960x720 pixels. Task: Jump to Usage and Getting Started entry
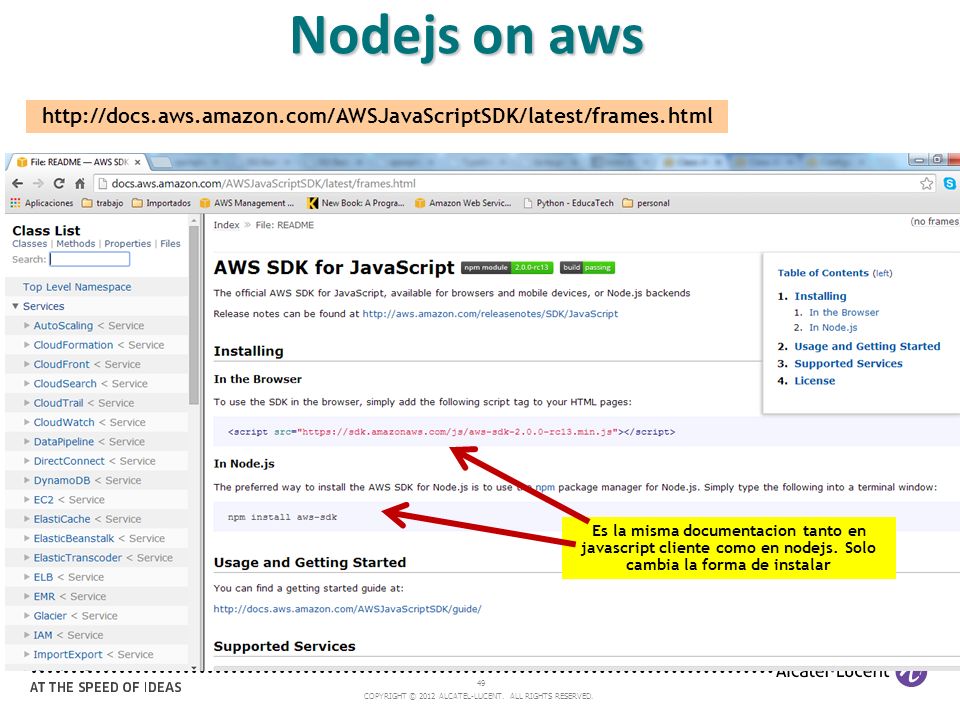(867, 347)
